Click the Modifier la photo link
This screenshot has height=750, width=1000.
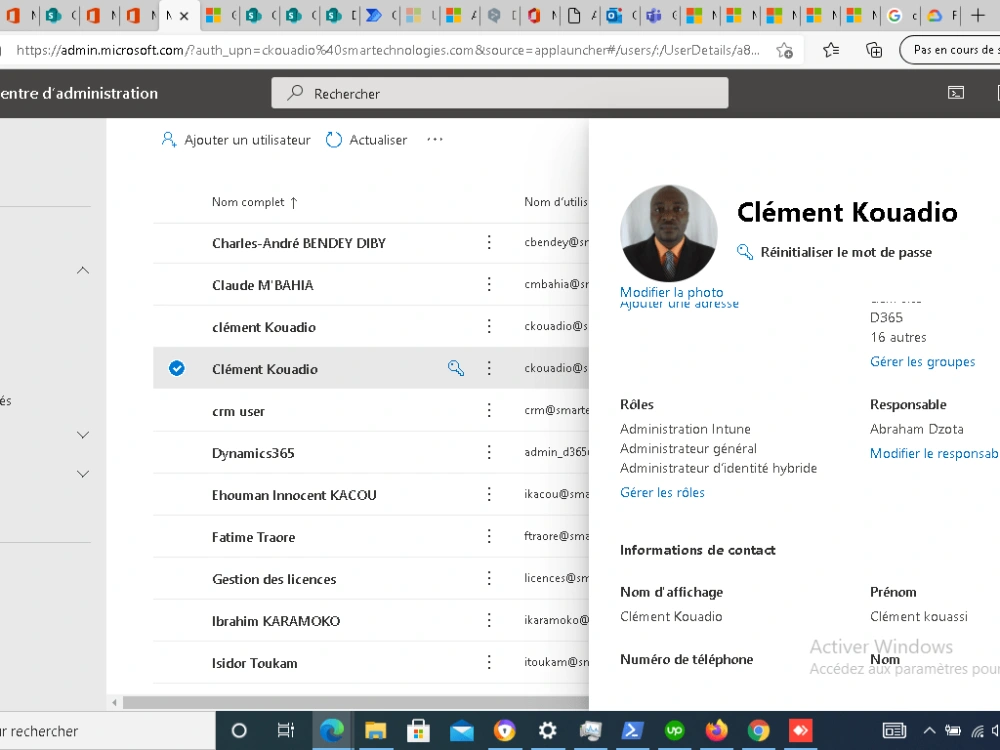pos(672,292)
